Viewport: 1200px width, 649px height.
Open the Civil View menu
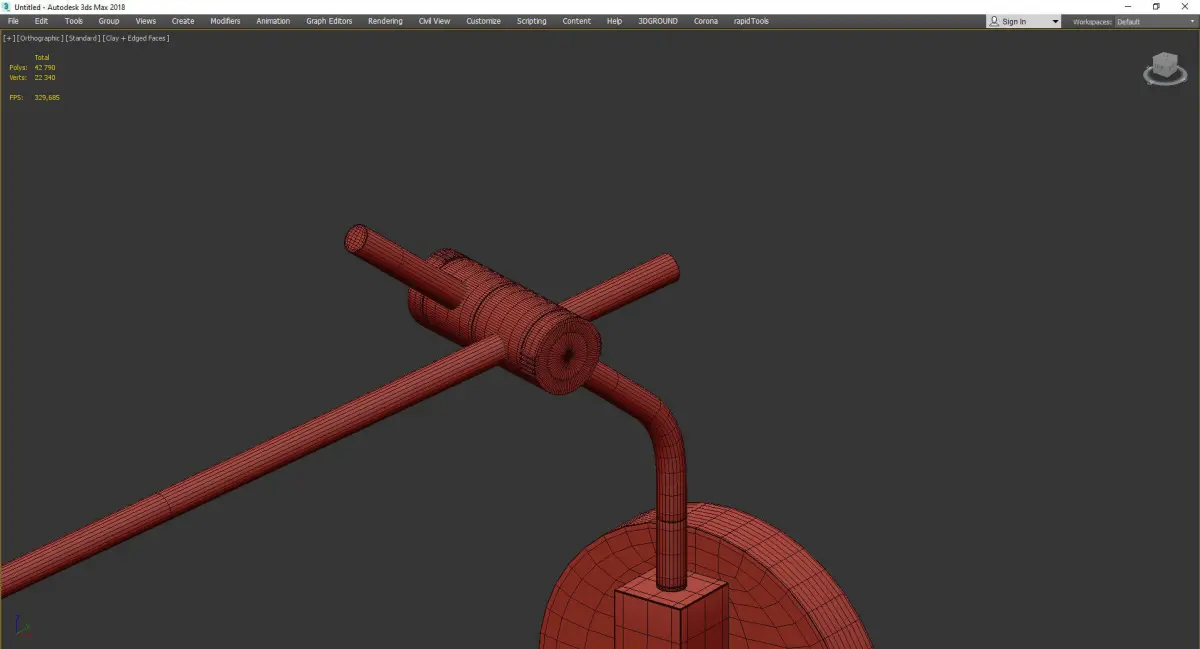tap(434, 21)
